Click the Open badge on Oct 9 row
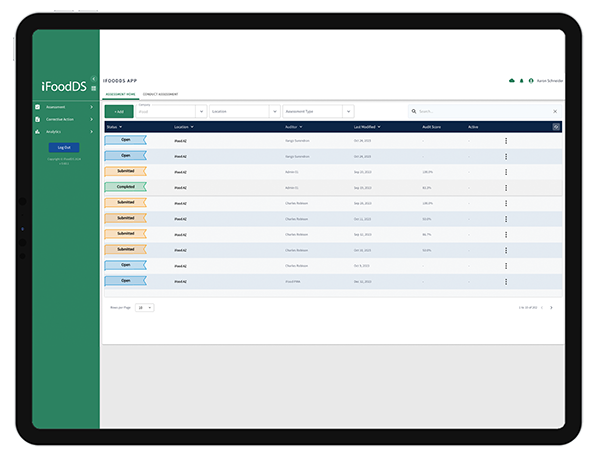The image size is (600, 457). coord(126,265)
